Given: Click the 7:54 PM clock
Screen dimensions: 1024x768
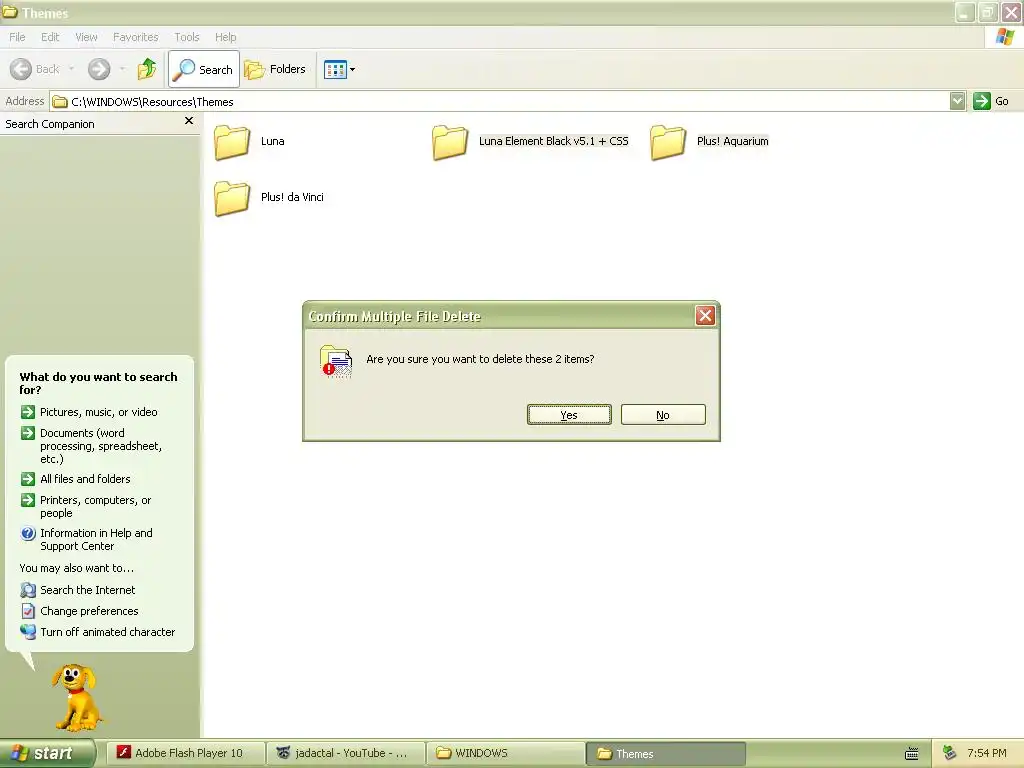Looking at the screenshot, I should pyautogui.click(x=987, y=753).
